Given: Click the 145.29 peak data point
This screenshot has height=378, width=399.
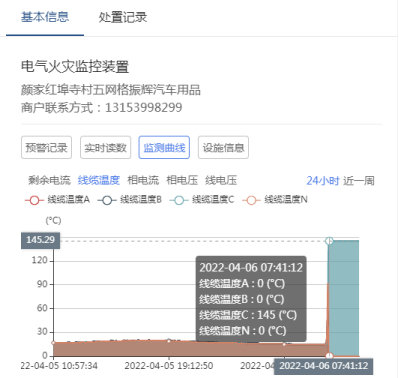Looking at the screenshot, I should click(x=329, y=241).
